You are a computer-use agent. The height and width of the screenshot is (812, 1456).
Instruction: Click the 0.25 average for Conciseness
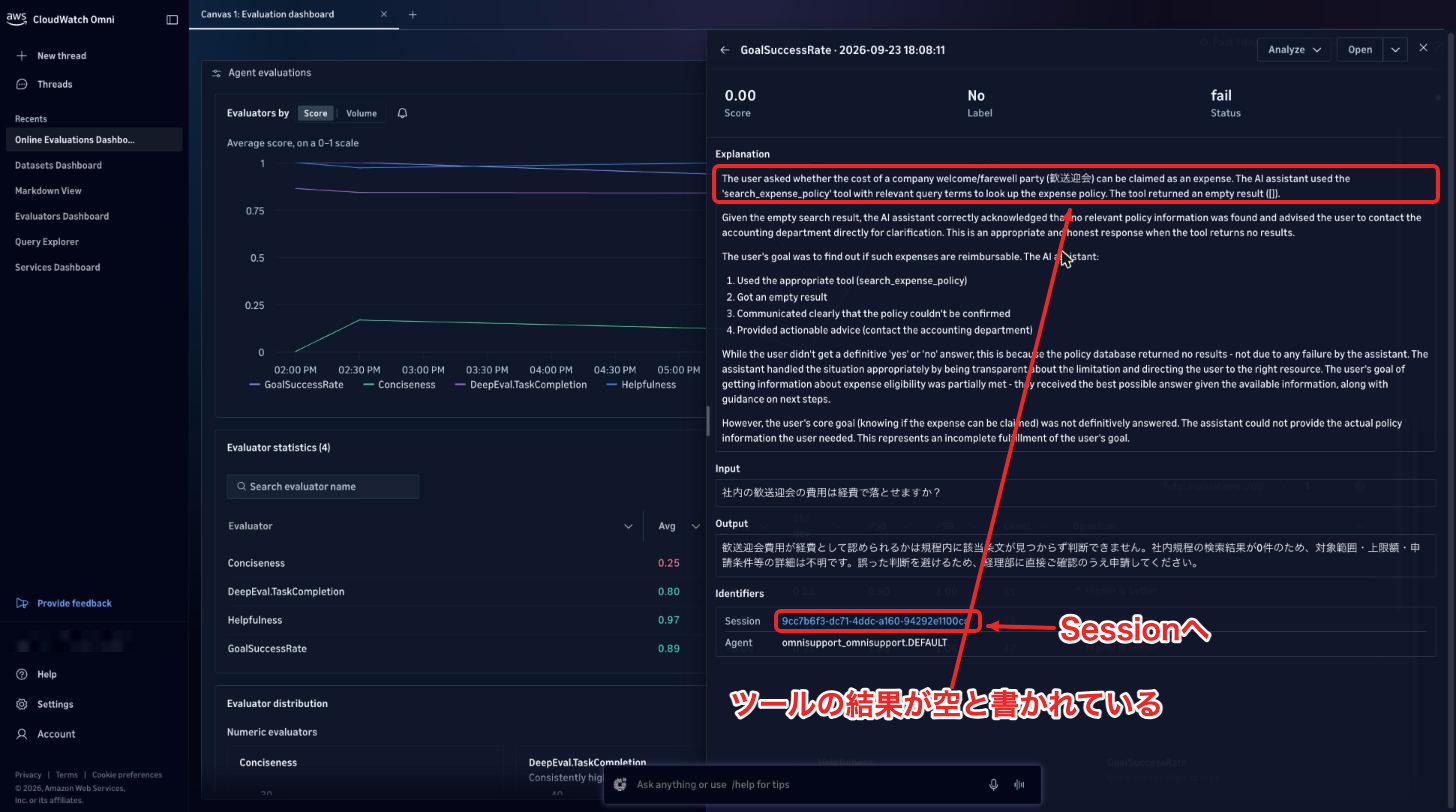click(x=668, y=563)
